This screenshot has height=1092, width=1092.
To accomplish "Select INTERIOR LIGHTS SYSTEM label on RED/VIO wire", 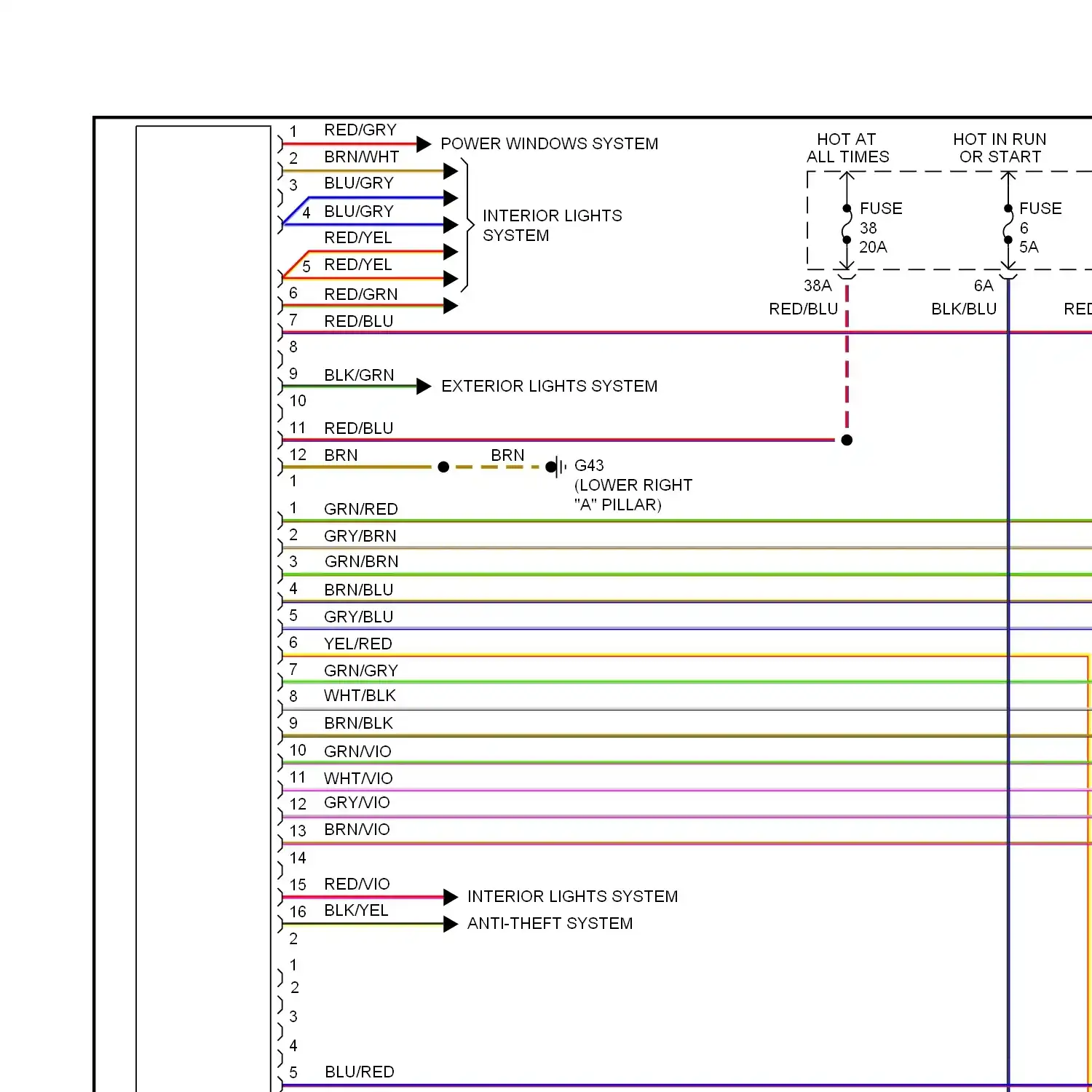I will coord(572,896).
